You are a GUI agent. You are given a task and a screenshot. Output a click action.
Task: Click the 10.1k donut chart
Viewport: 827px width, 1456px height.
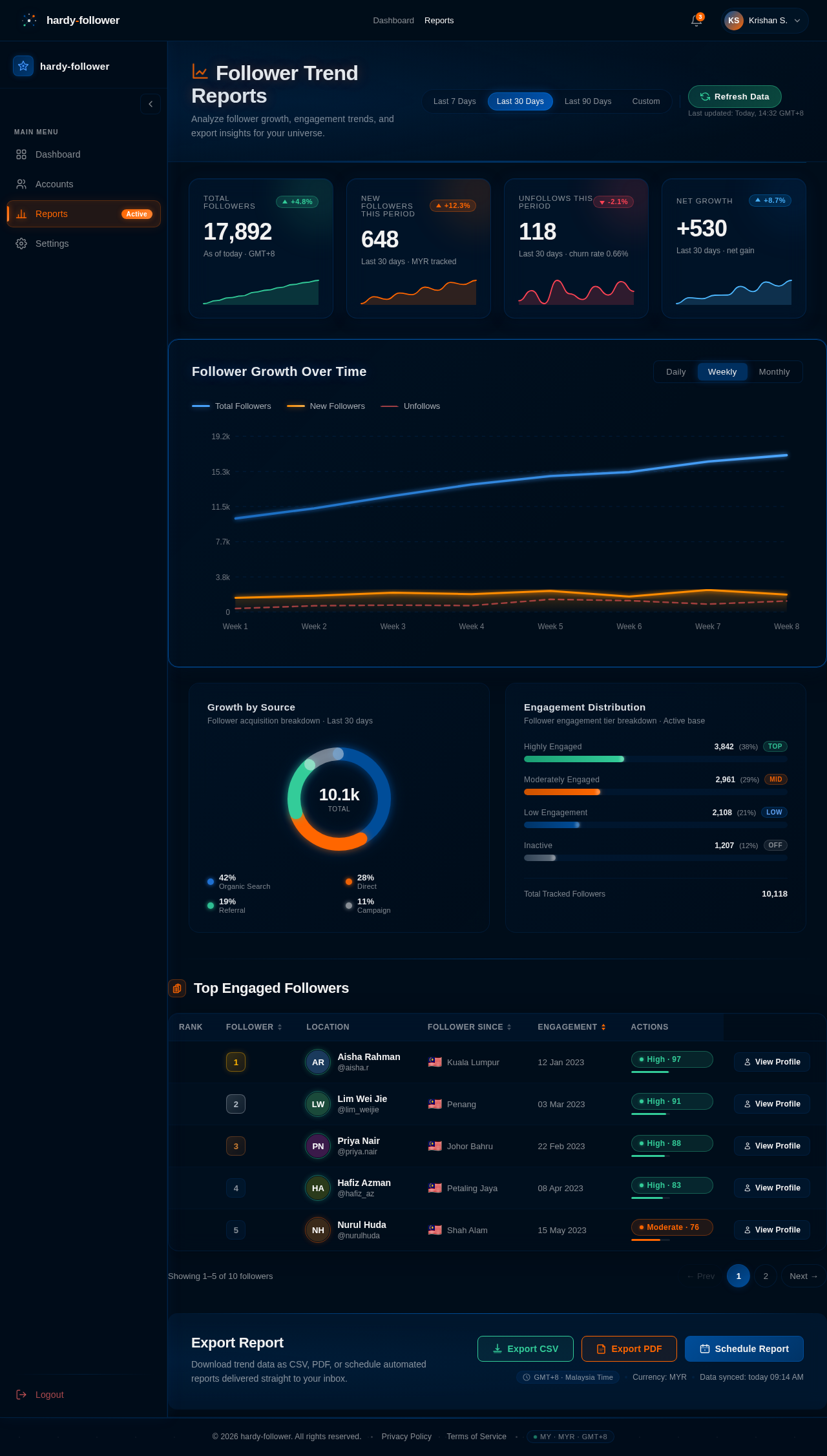pyautogui.click(x=339, y=799)
